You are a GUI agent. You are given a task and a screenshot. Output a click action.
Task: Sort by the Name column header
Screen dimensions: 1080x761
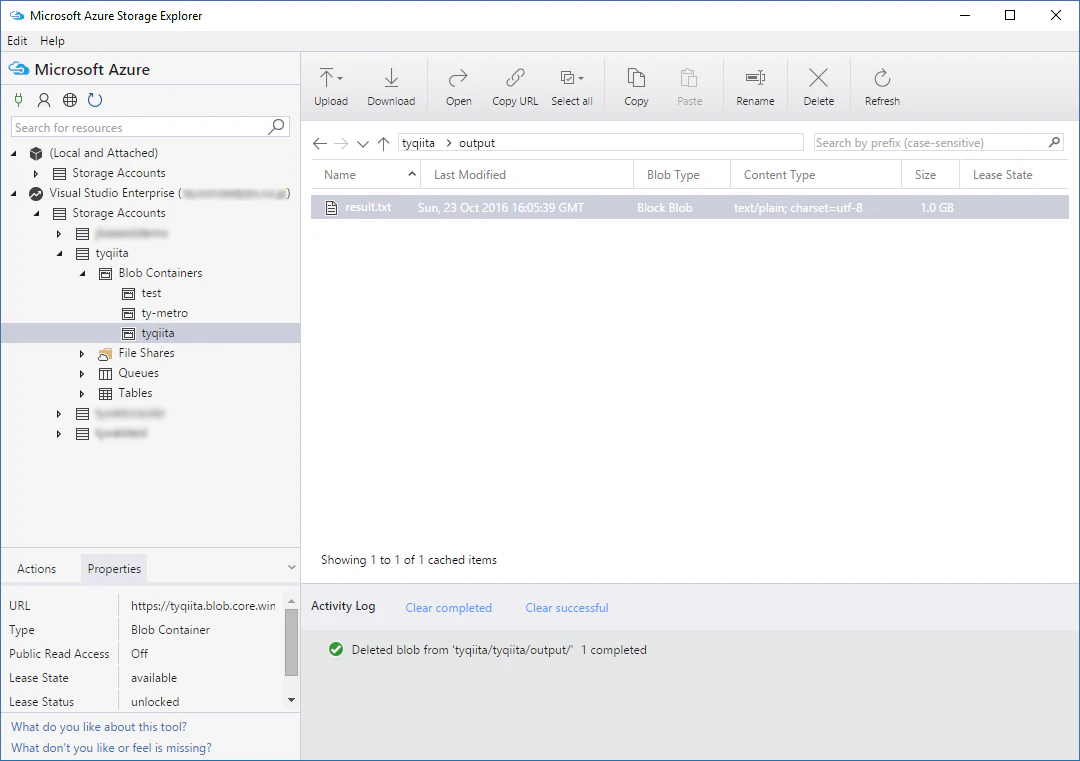click(366, 175)
